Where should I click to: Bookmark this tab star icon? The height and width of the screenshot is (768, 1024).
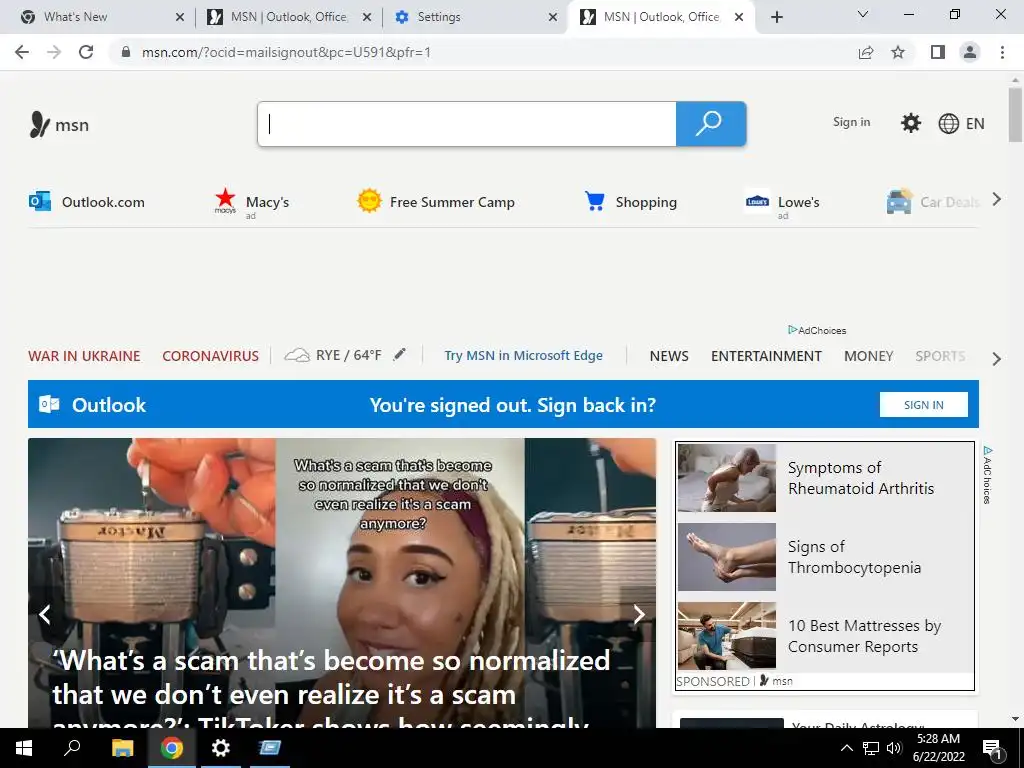click(898, 52)
